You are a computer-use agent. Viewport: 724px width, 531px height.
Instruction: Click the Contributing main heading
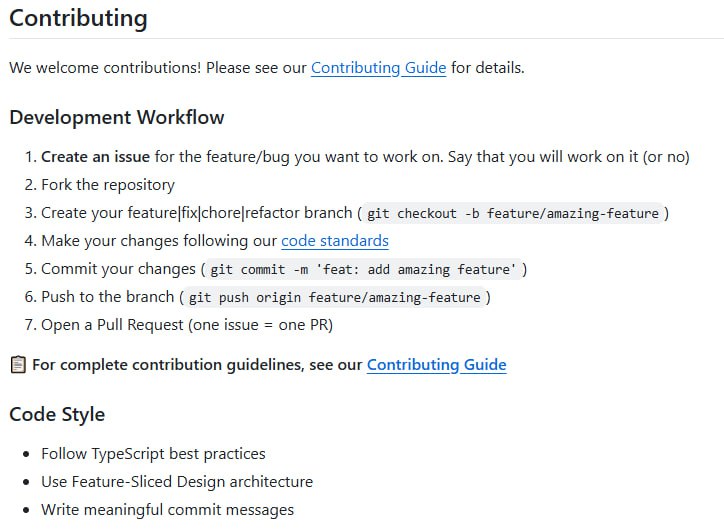pyautogui.click(x=78, y=18)
